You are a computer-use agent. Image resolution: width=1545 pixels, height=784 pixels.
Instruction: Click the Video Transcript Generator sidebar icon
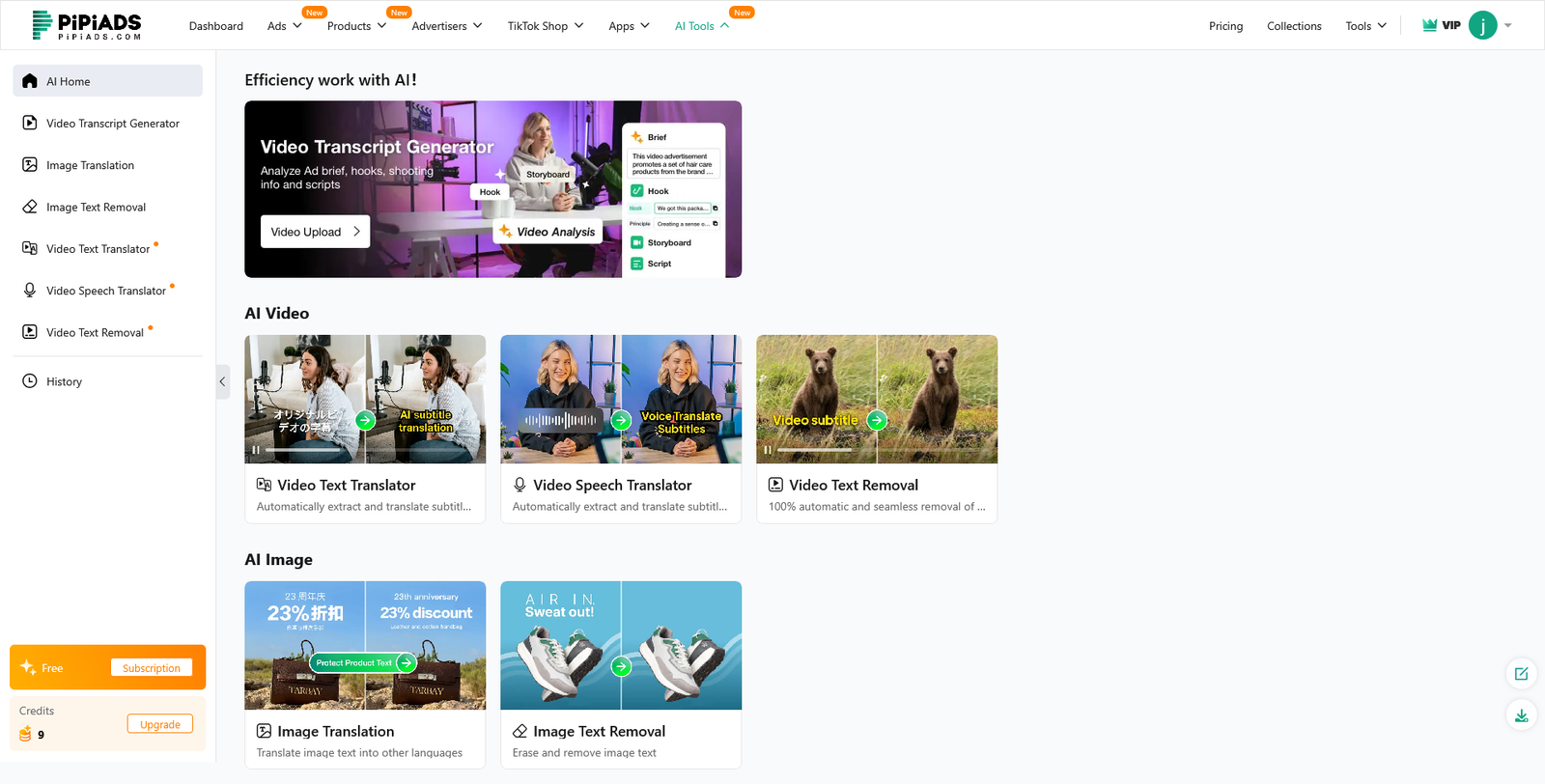(x=30, y=123)
